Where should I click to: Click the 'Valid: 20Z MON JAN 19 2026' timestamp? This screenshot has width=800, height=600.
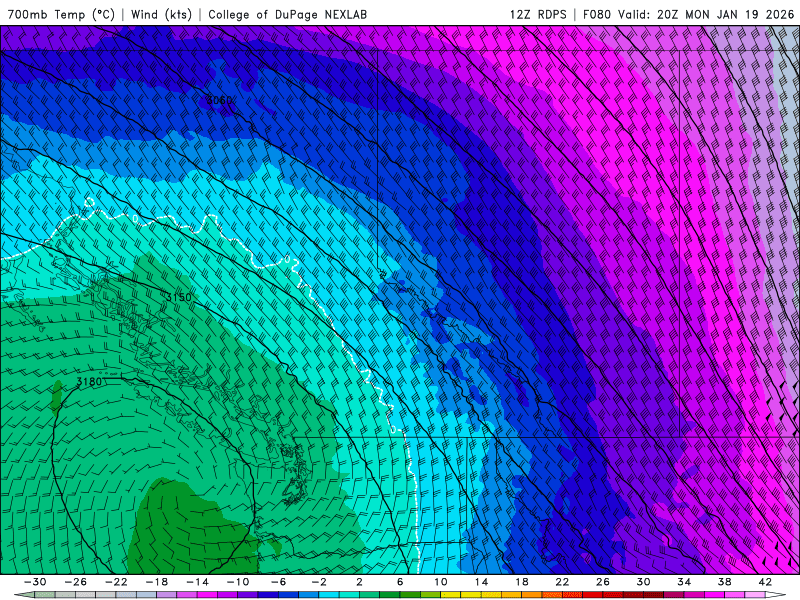click(x=706, y=14)
